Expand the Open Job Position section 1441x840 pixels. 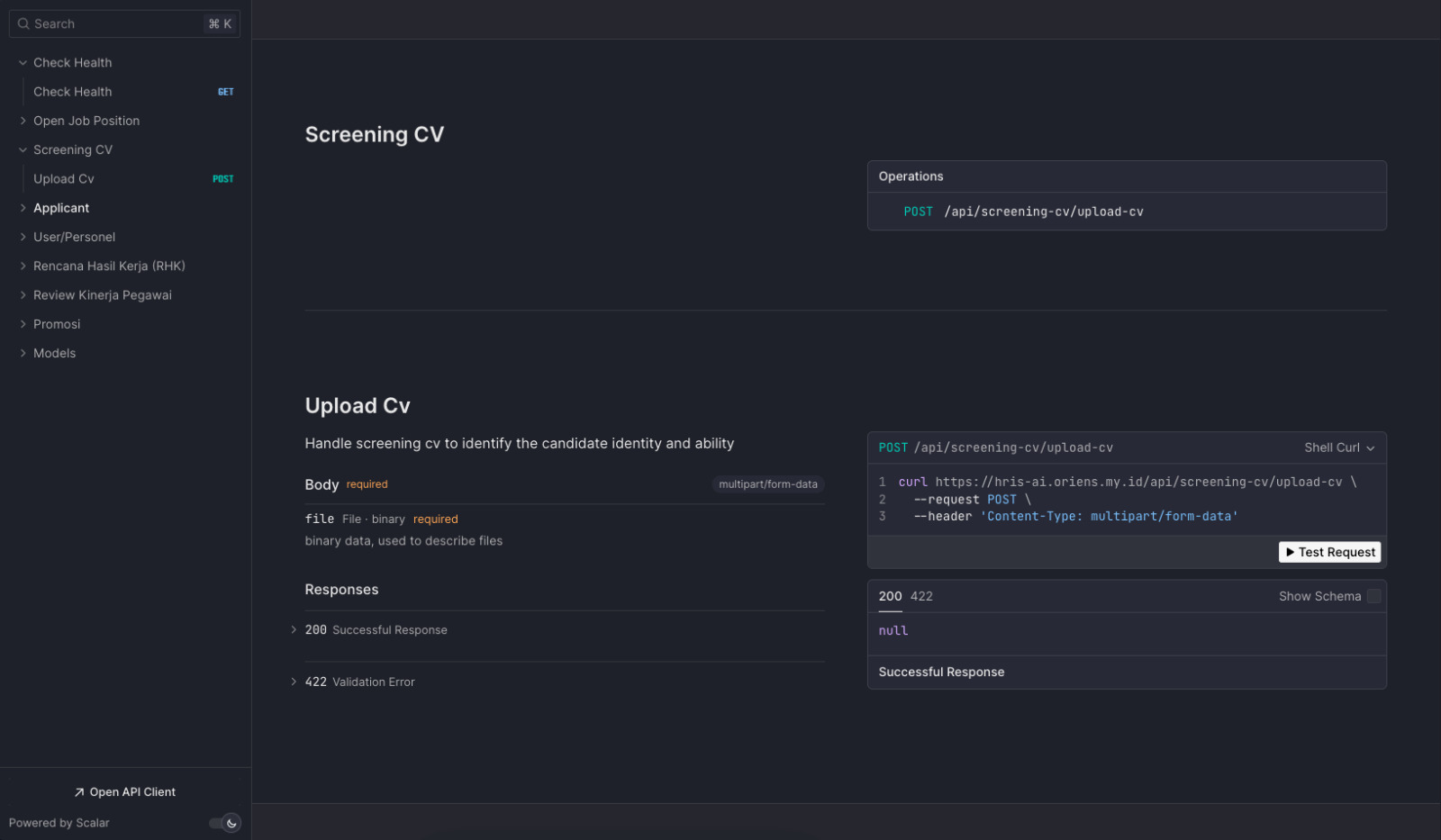(86, 121)
